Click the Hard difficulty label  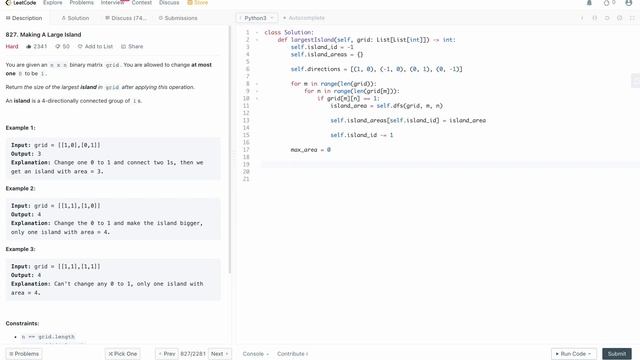pyautogui.click(x=12, y=47)
